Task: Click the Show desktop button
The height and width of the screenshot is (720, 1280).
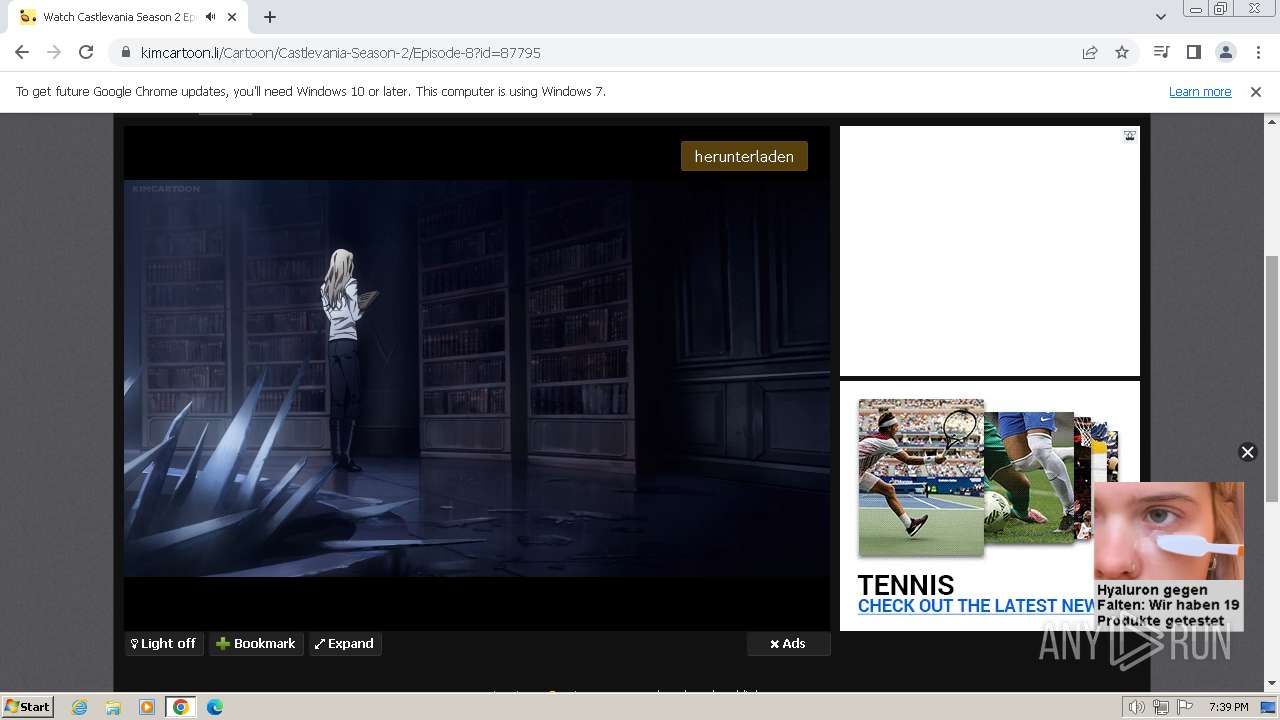Action: point(1270,707)
